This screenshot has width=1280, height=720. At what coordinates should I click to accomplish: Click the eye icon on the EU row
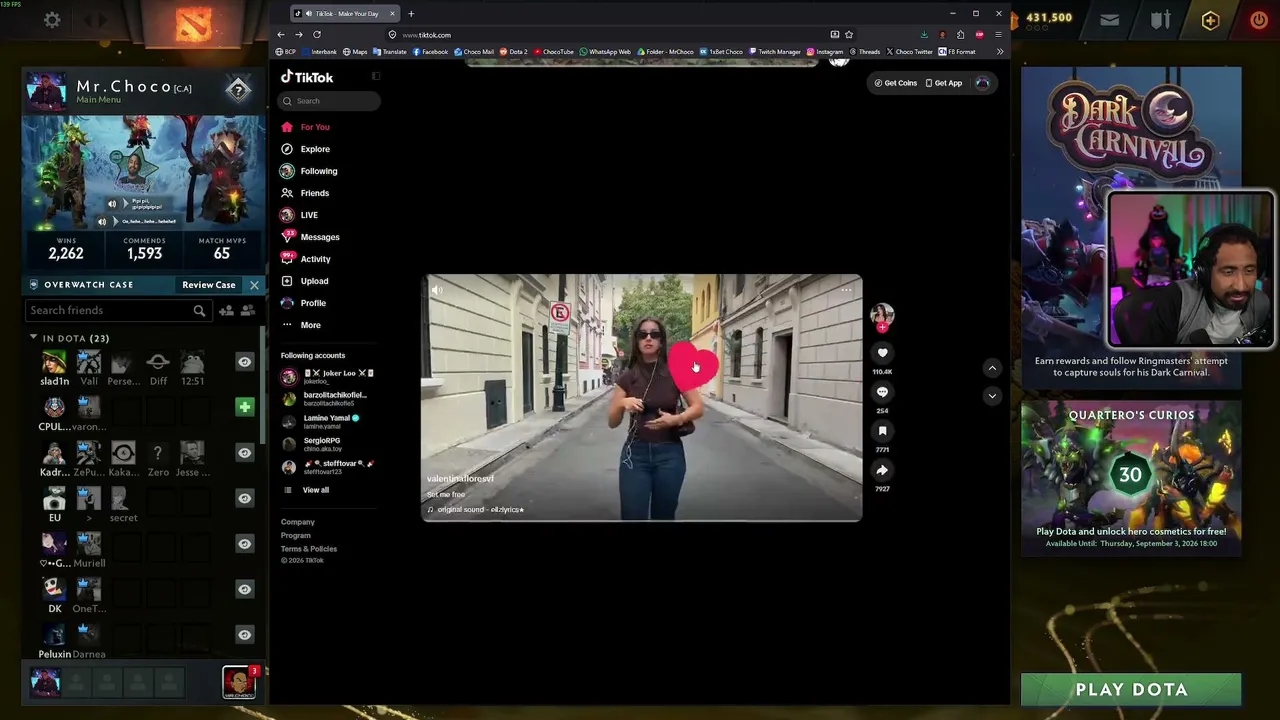244,498
